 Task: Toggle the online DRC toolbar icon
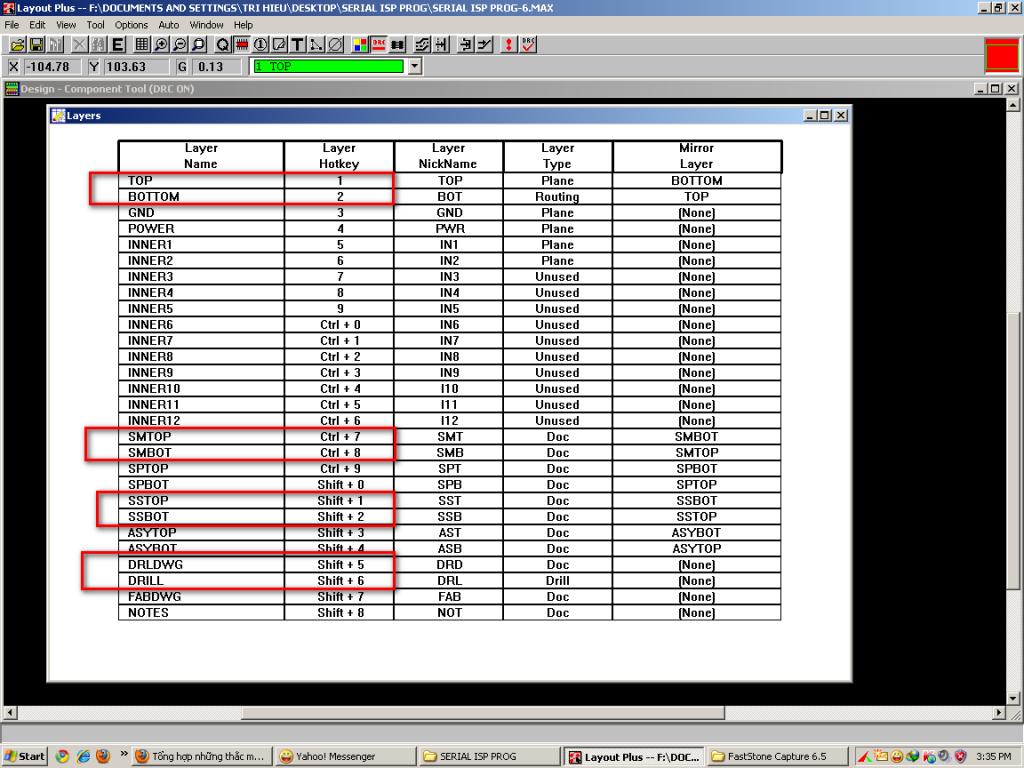pos(378,44)
